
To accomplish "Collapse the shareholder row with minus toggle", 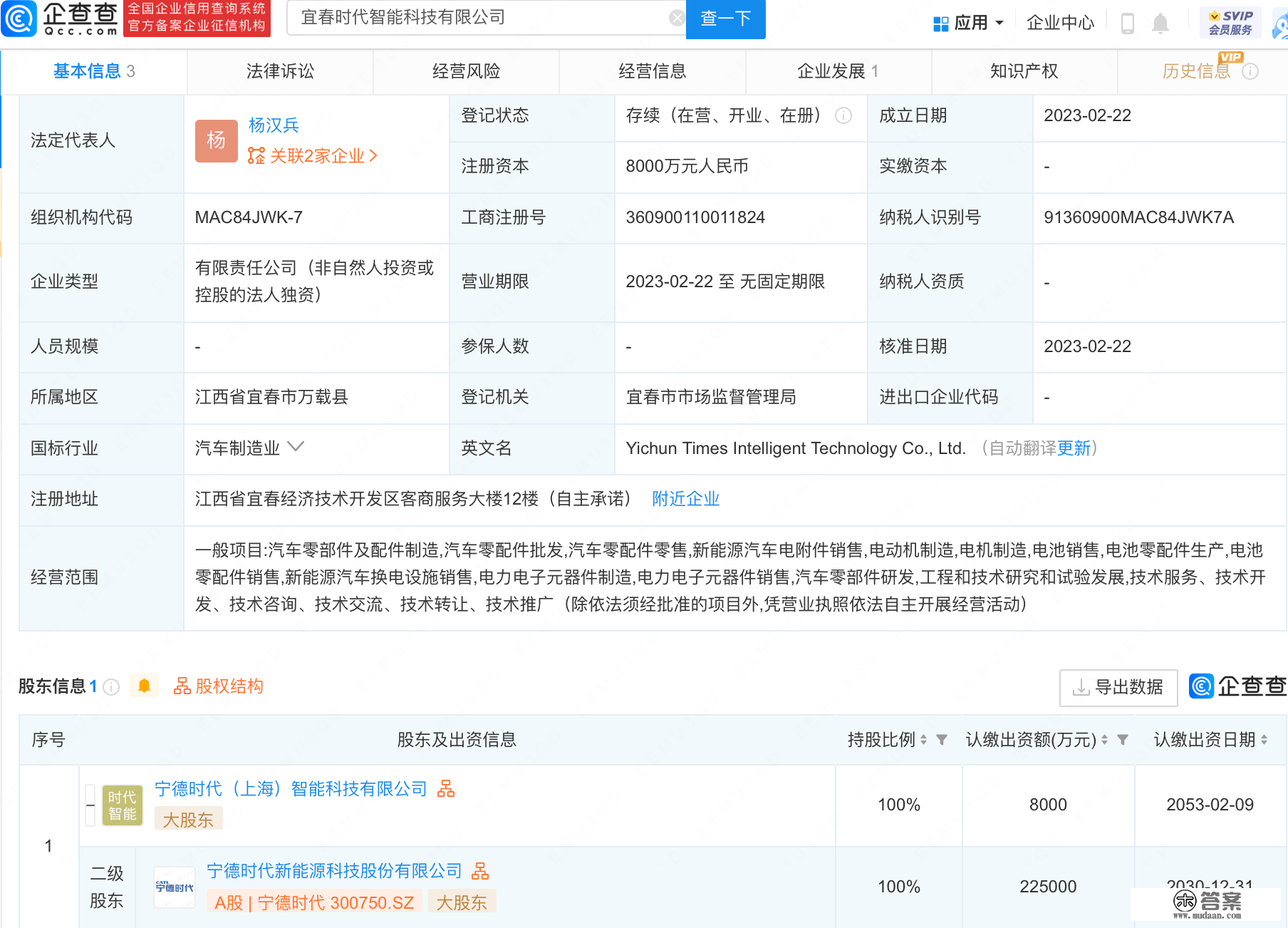I will (90, 805).
